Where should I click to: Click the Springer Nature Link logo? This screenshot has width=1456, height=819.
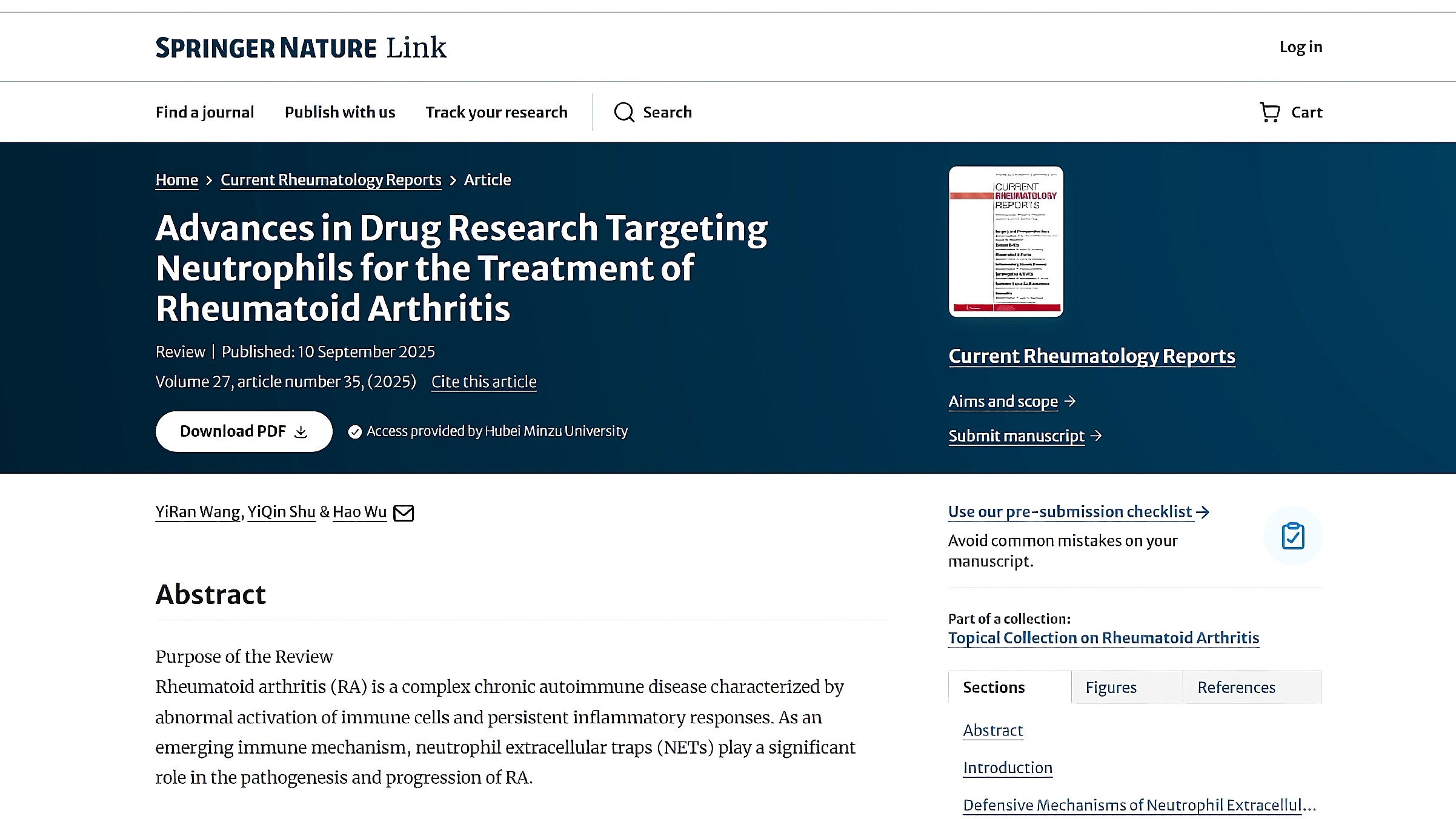coord(301,48)
